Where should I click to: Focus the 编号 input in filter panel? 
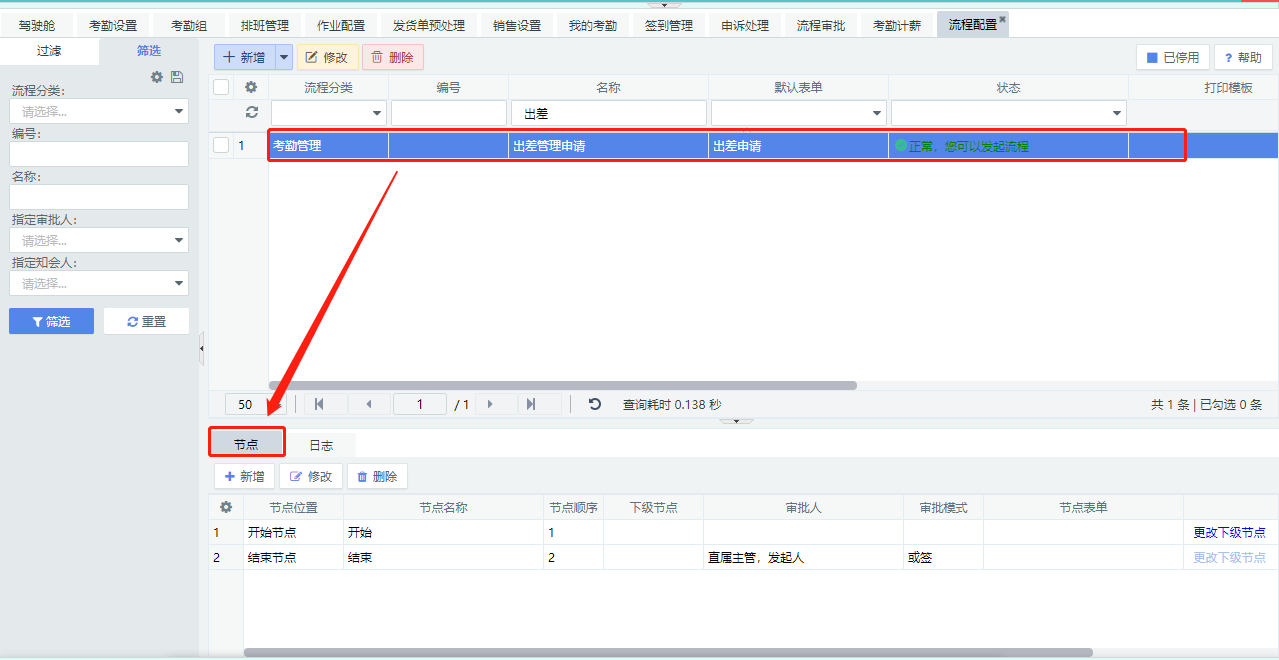(99, 154)
